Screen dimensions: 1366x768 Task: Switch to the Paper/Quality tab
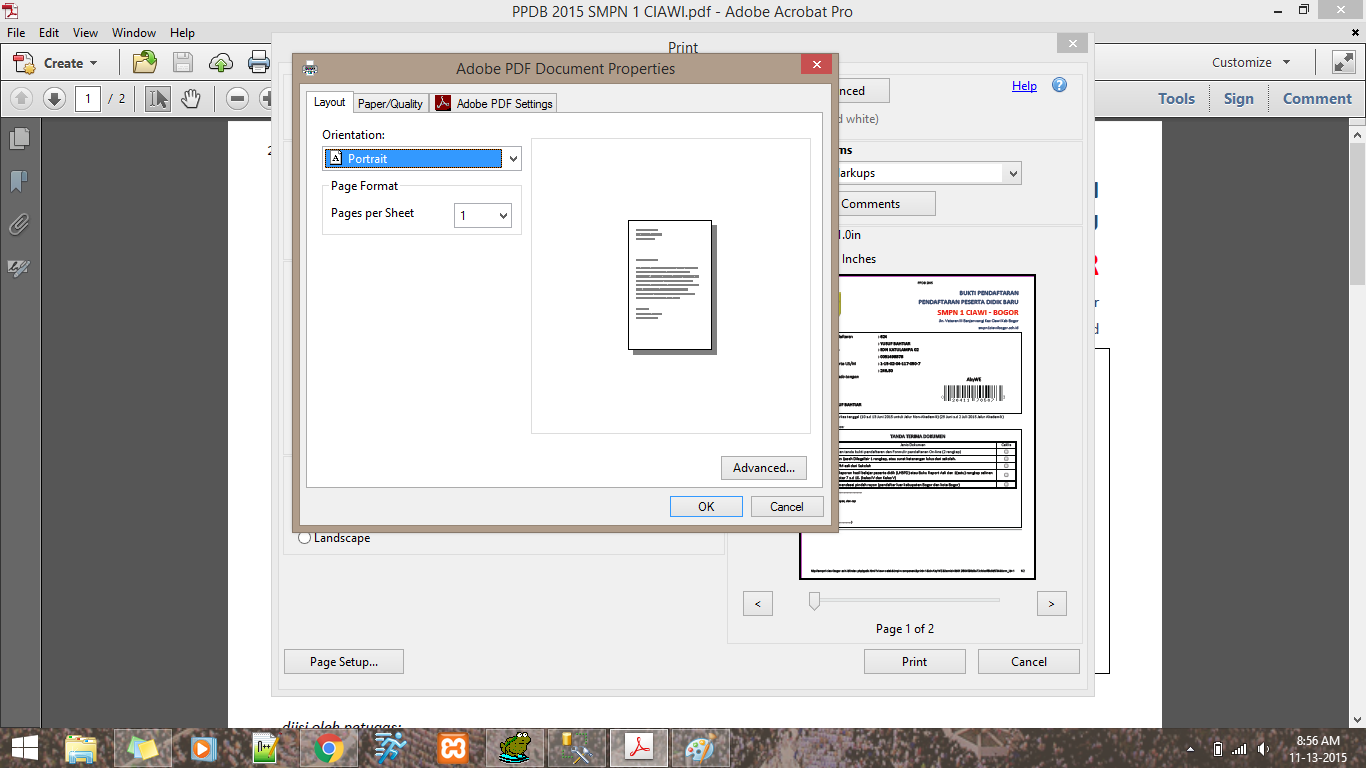click(x=390, y=102)
